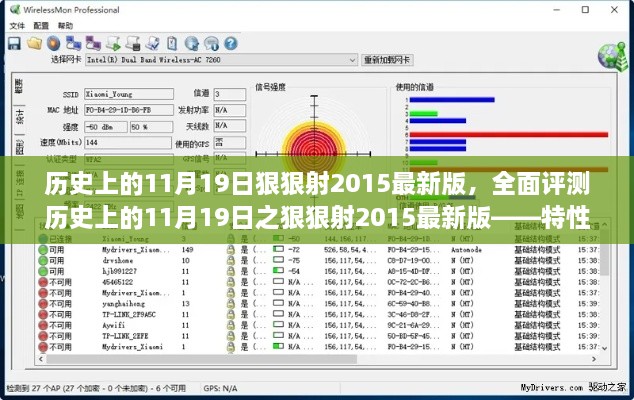This screenshot has width=634, height=400.
Task: Open the 配置 menu
Action: (x=41, y=26)
